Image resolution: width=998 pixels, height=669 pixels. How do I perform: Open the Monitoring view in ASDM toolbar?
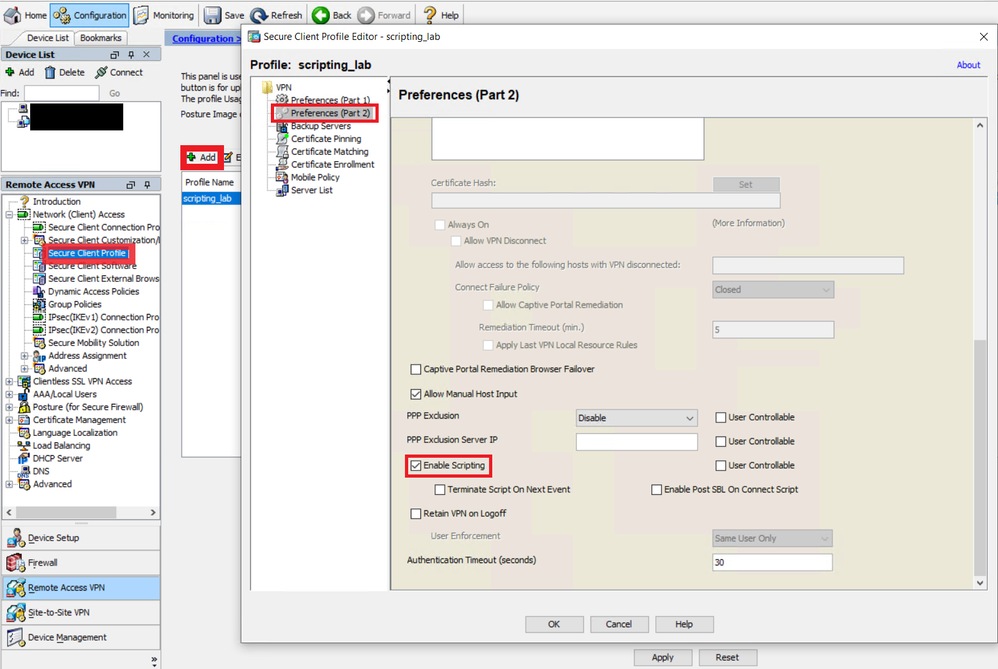click(163, 14)
